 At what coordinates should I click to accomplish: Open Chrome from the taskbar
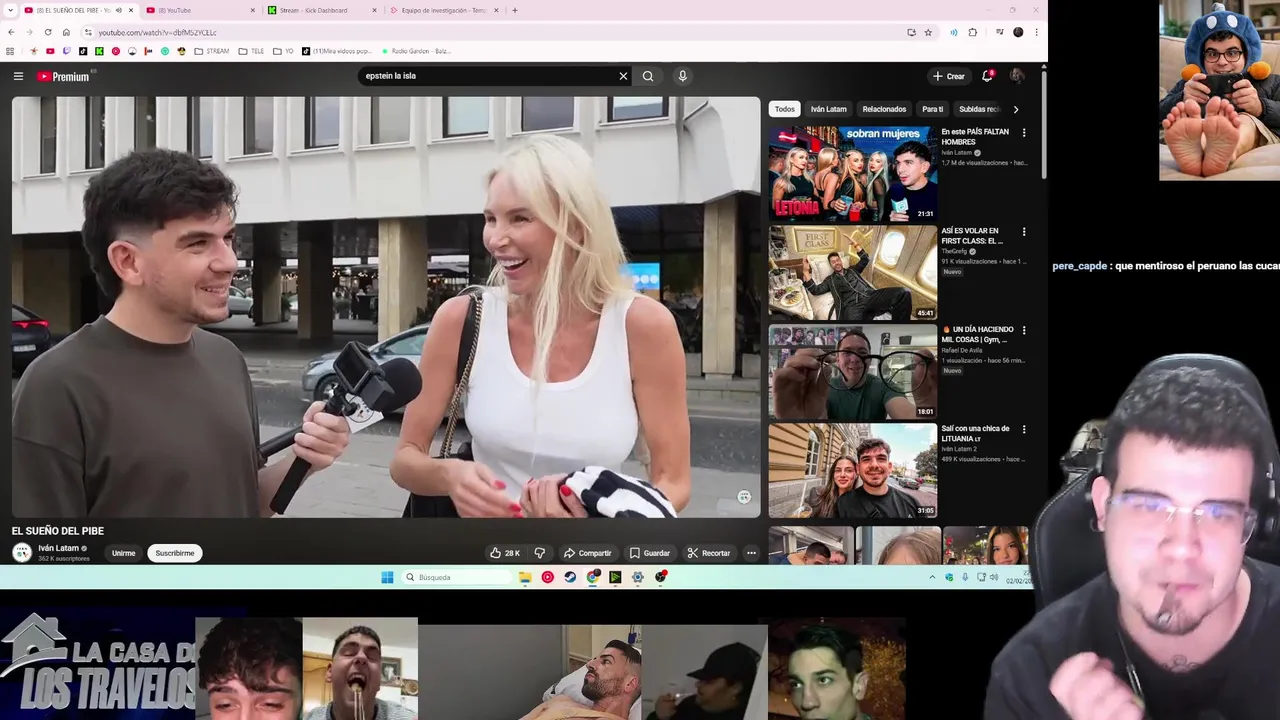pos(593,577)
